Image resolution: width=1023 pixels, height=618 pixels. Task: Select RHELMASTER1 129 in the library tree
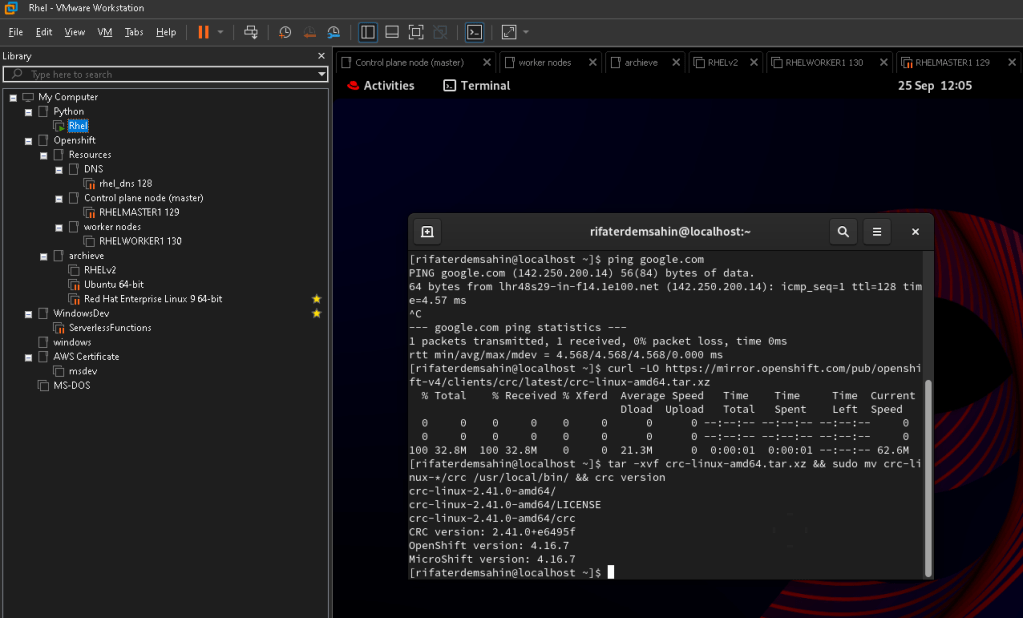(139, 212)
